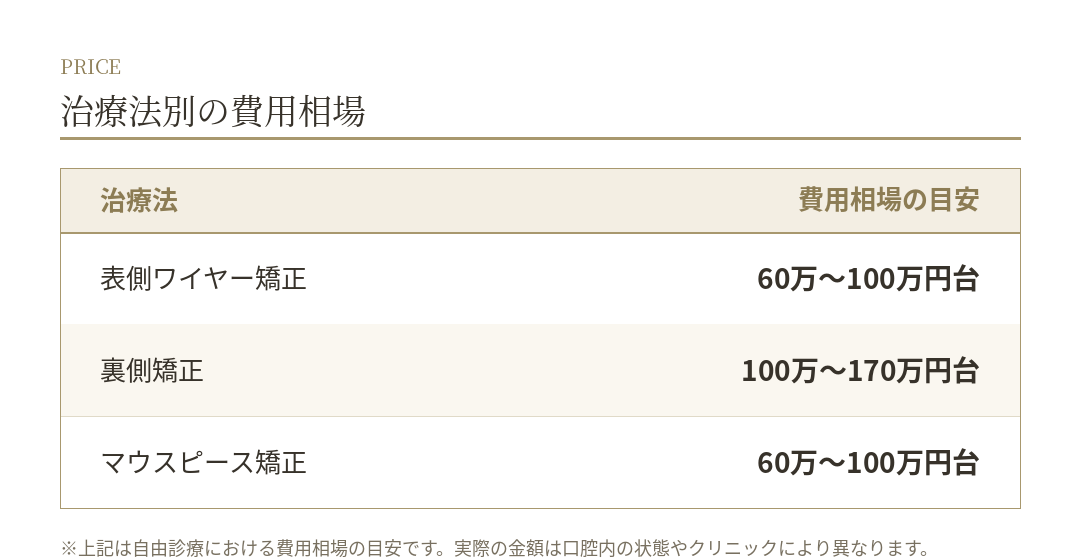Click the ※ symbol starting the note
This screenshot has height=560, width=1080.
click(69, 548)
